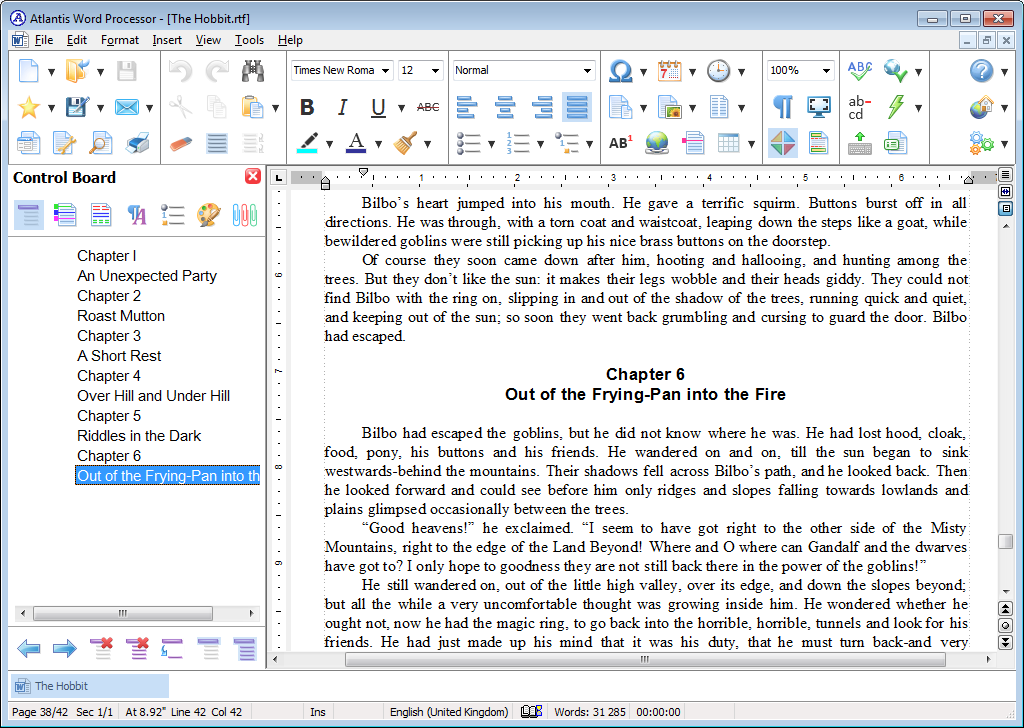Click the New document icon
1024x728 pixels.
tap(28, 71)
